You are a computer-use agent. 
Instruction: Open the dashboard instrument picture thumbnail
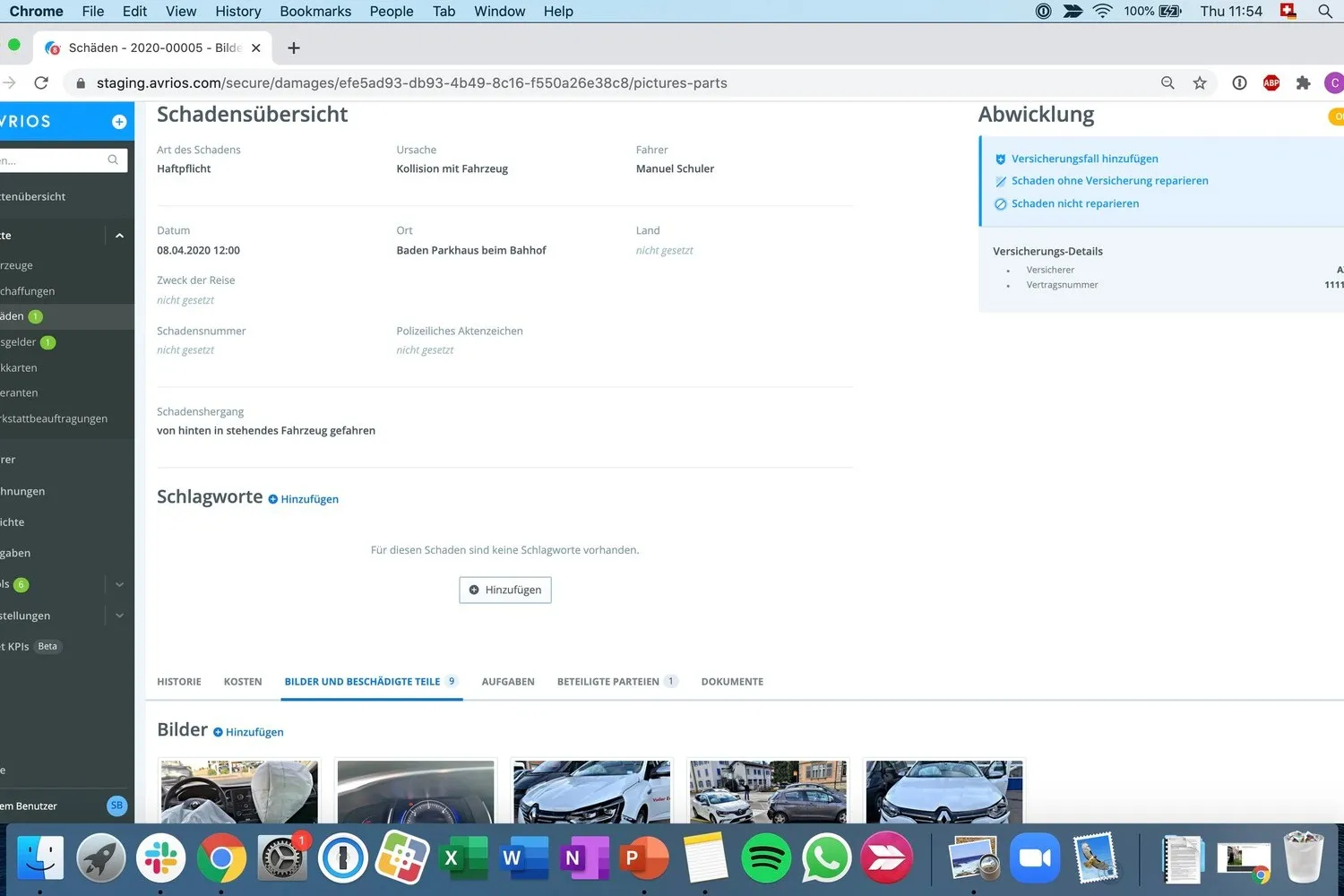pos(416,791)
